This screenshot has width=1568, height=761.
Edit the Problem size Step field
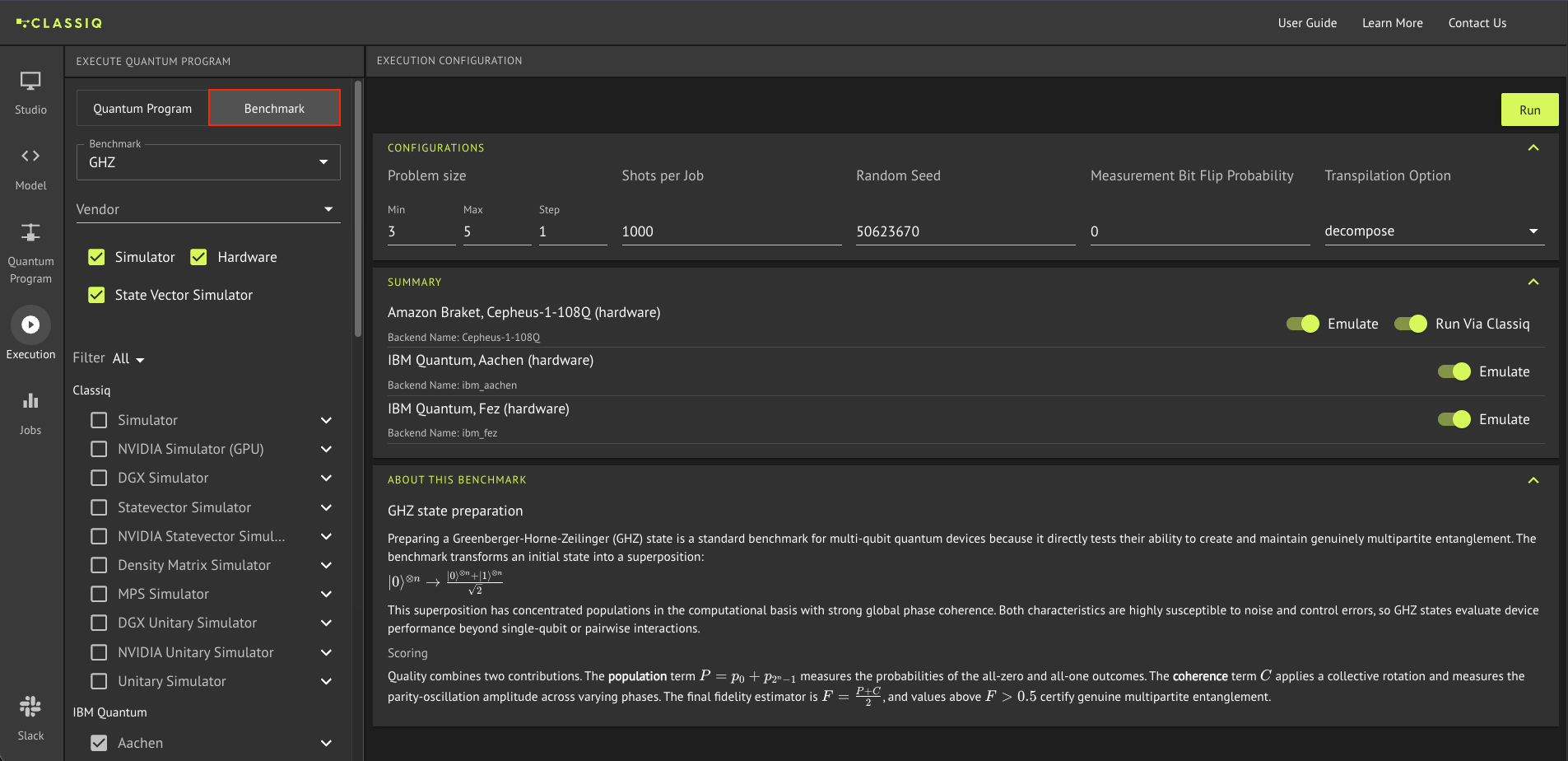[x=573, y=231]
